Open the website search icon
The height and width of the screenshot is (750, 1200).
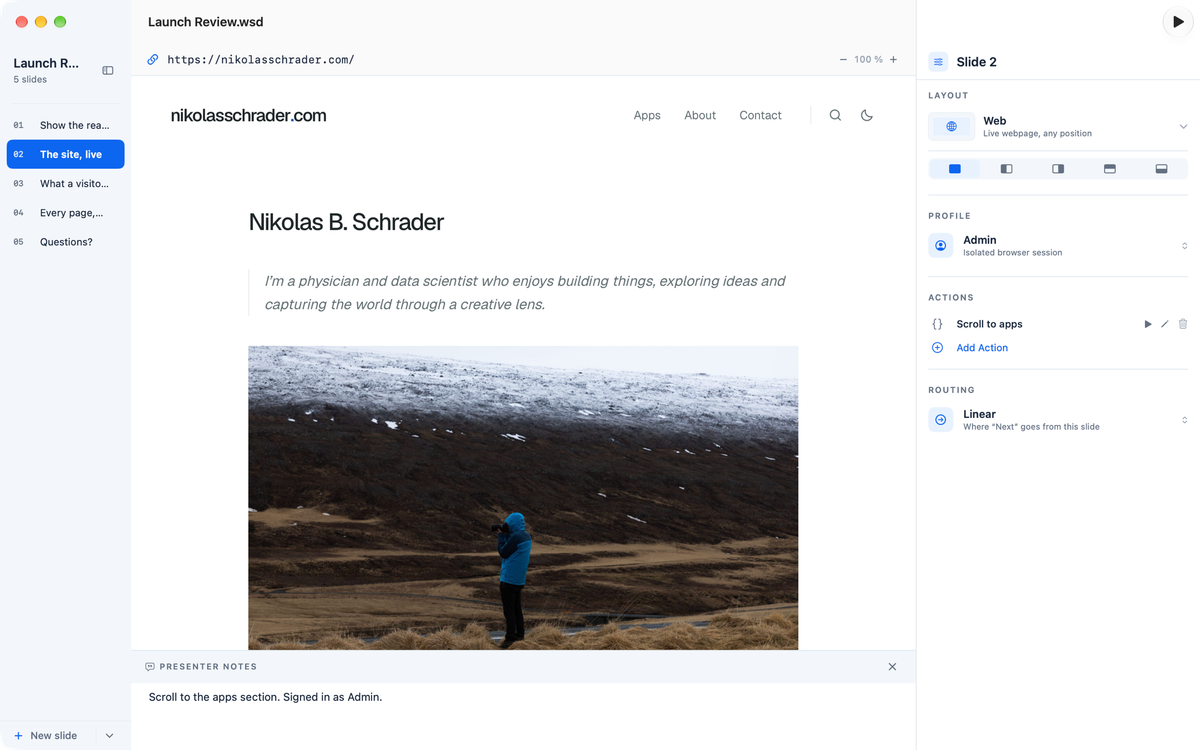coord(835,115)
